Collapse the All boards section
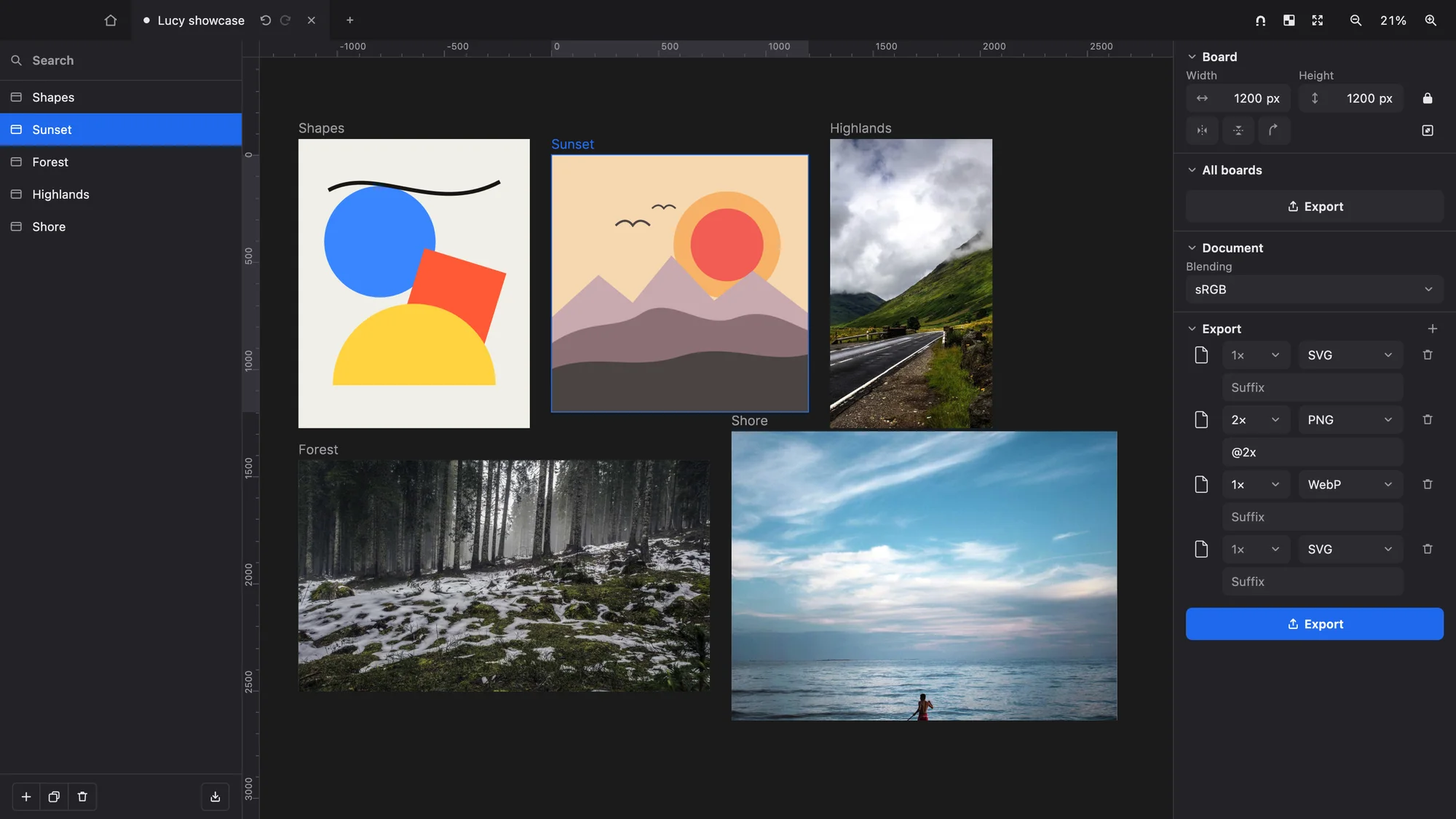Image resolution: width=1456 pixels, height=819 pixels. tap(1192, 170)
